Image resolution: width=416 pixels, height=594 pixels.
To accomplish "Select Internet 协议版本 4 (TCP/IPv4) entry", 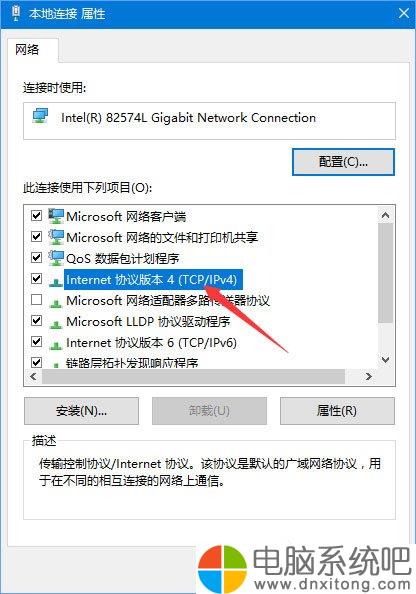I will [151, 280].
